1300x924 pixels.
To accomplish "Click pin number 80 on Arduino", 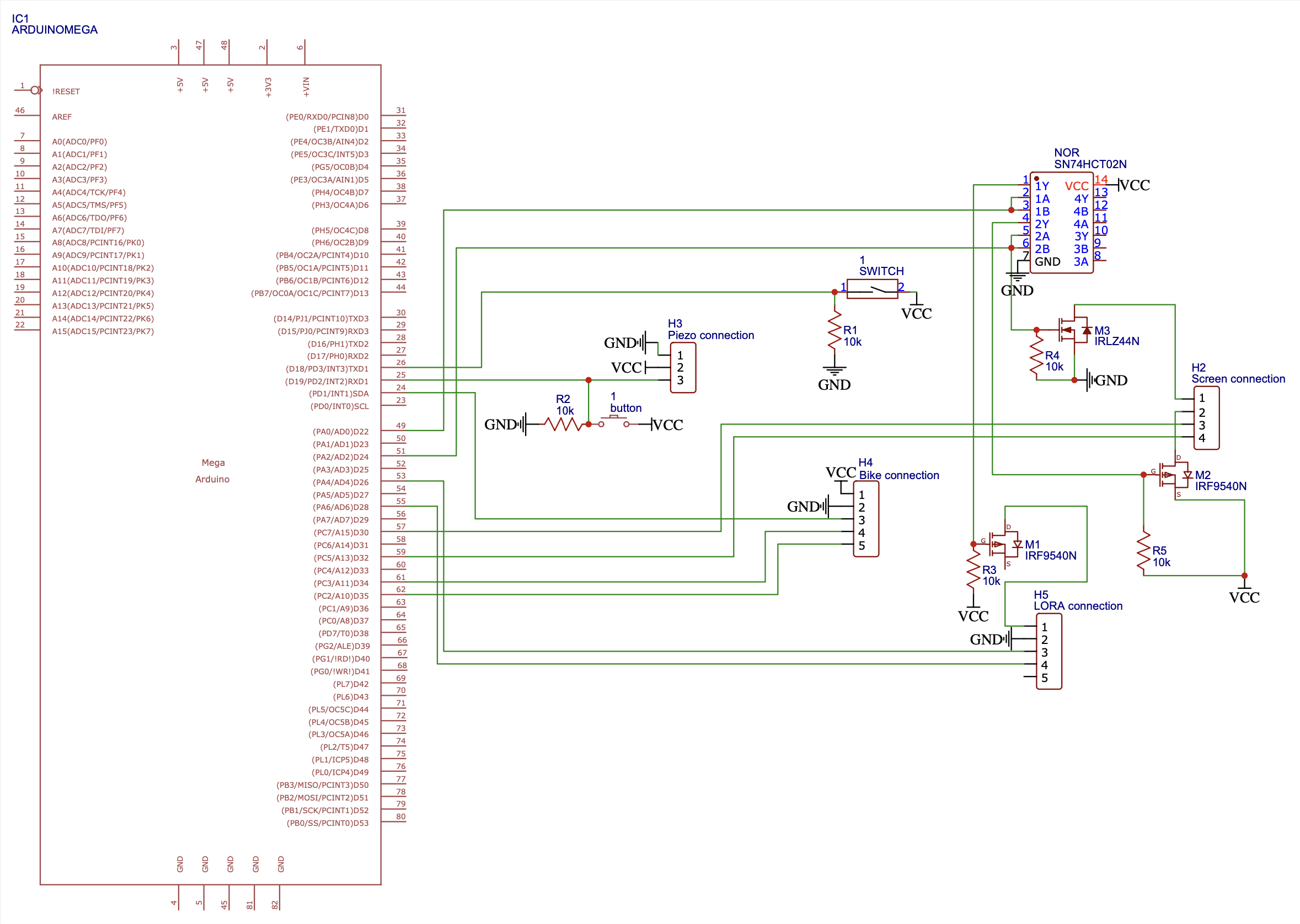I will pos(401,816).
